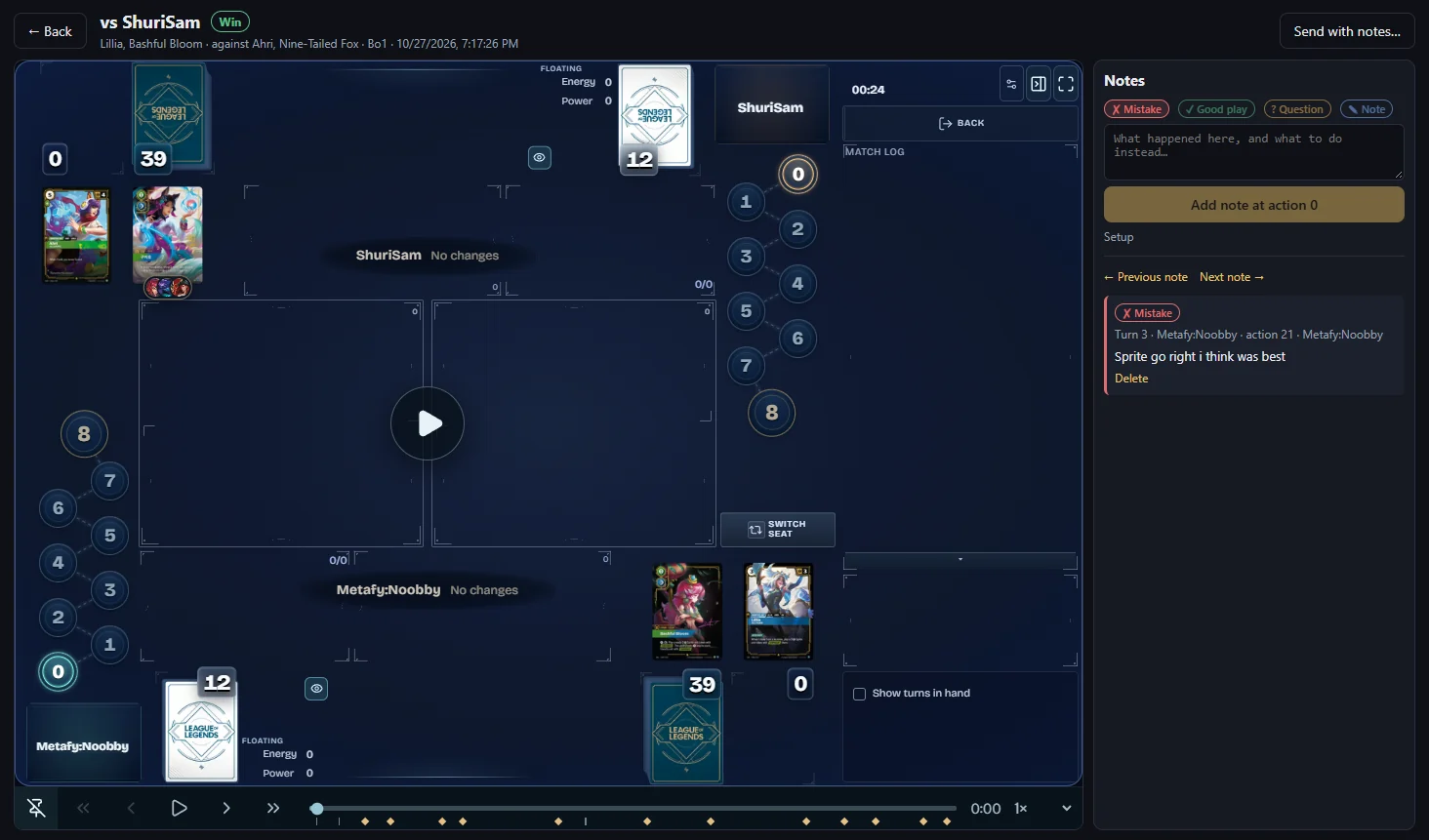Go back using the top-left Back button

coord(50,31)
